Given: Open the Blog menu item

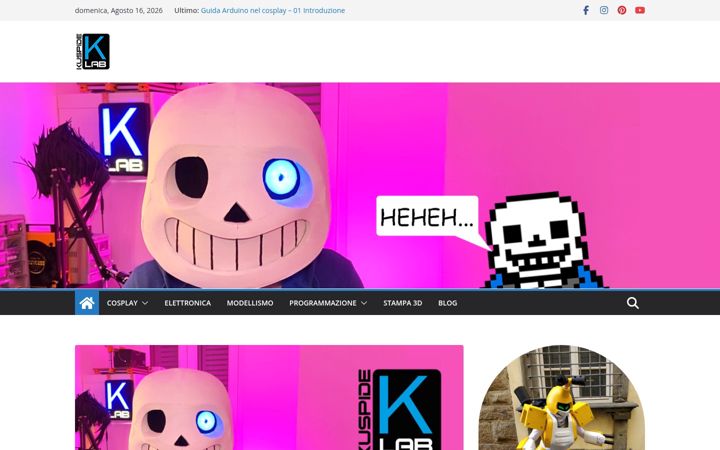Looking at the screenshot, I should click(x=448, y=303).
